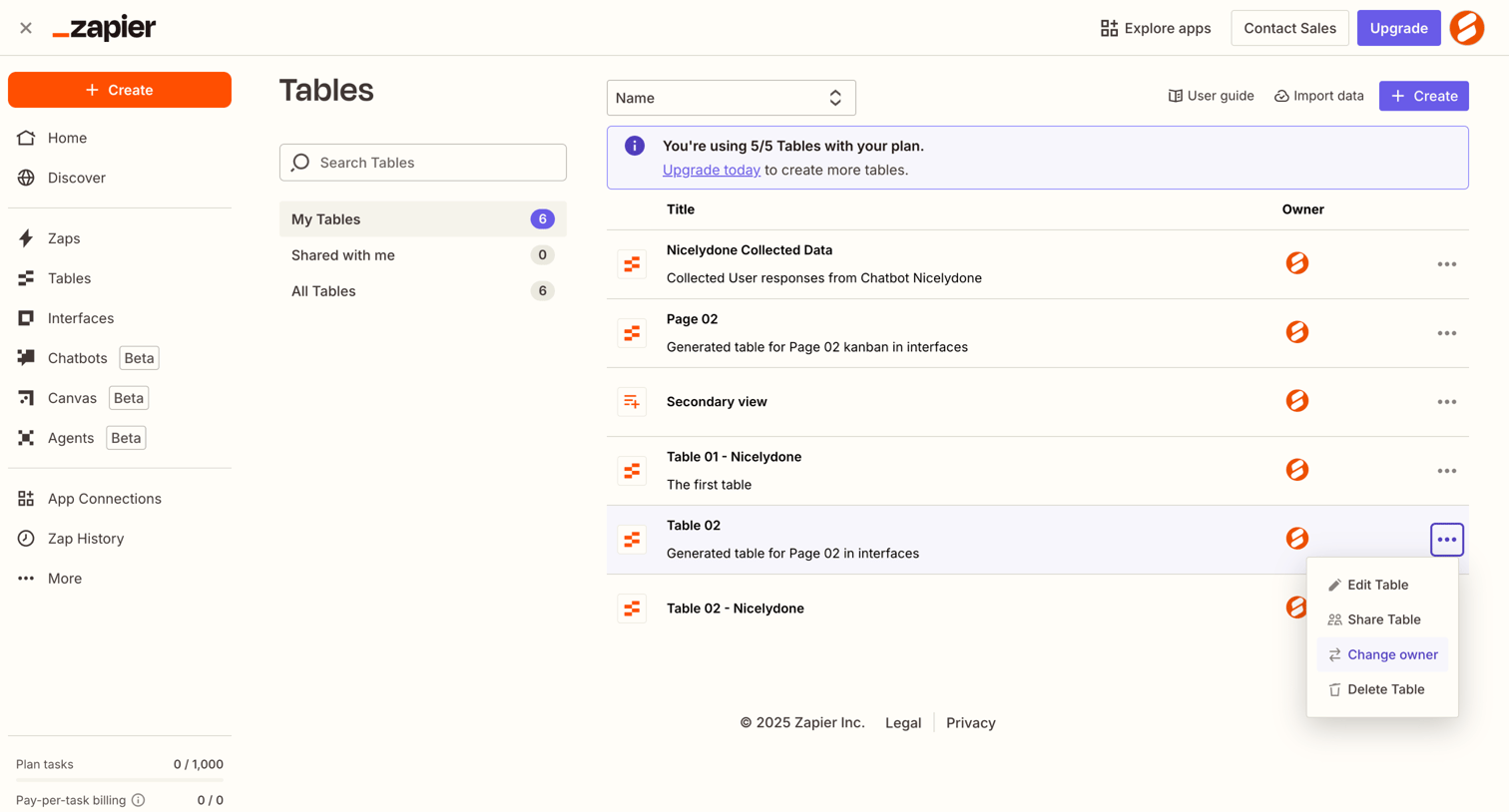Click the Owner column header
Image resolution: width=1509 pixels, height=812 pixels.
1303,209
